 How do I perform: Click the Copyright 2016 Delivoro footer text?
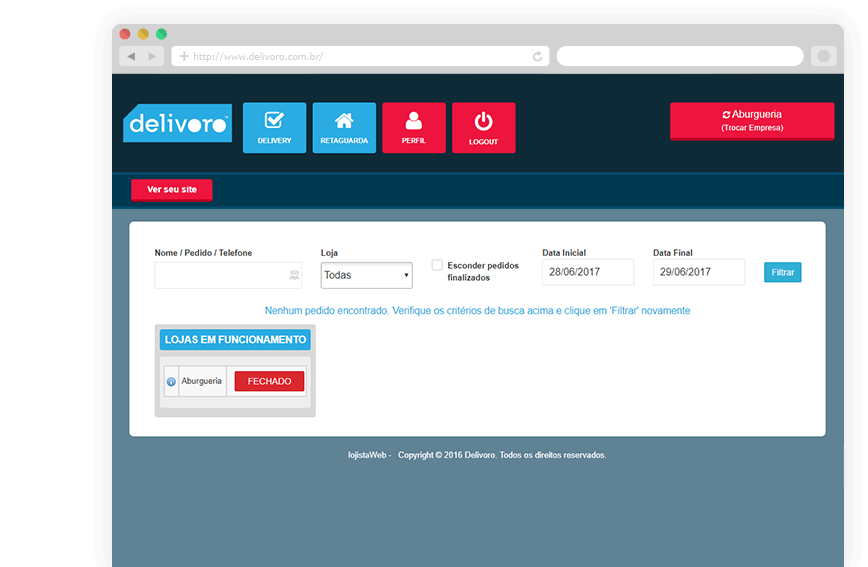[x=502, y=455]
